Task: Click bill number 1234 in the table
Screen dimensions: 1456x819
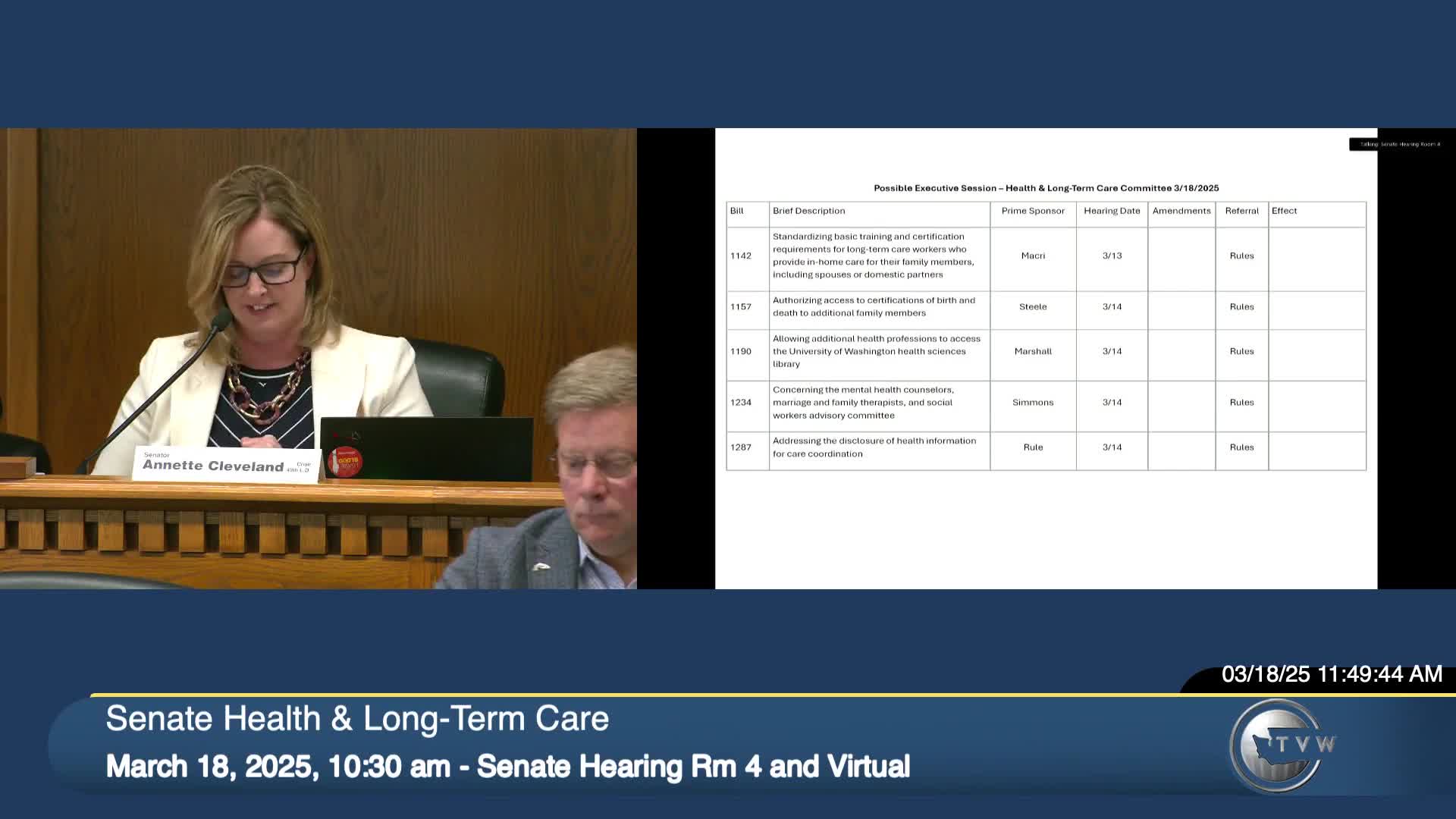Action: [741, 403]
